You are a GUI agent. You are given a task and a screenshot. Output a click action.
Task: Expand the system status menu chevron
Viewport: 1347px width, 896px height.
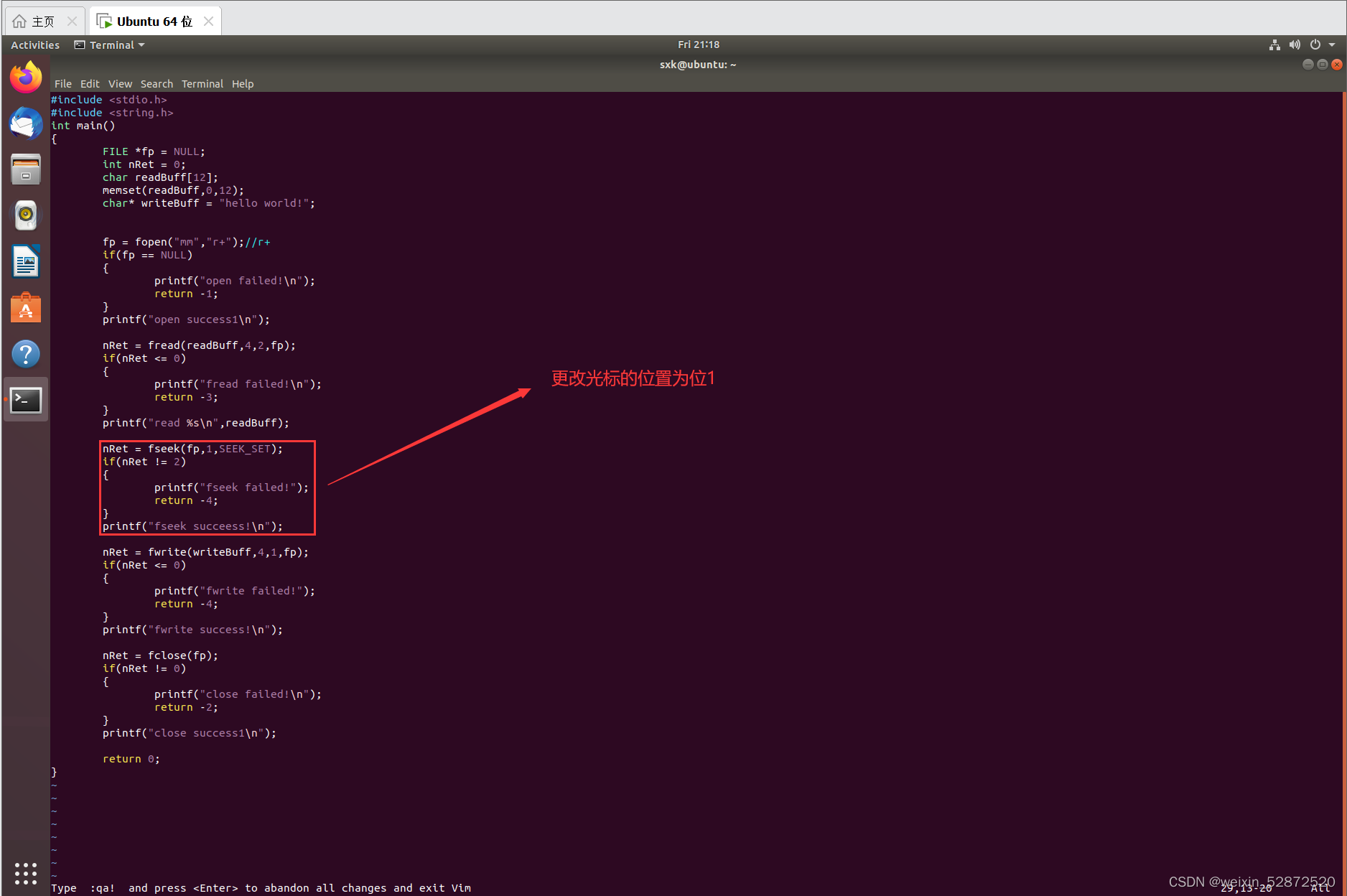(1330, 45)
